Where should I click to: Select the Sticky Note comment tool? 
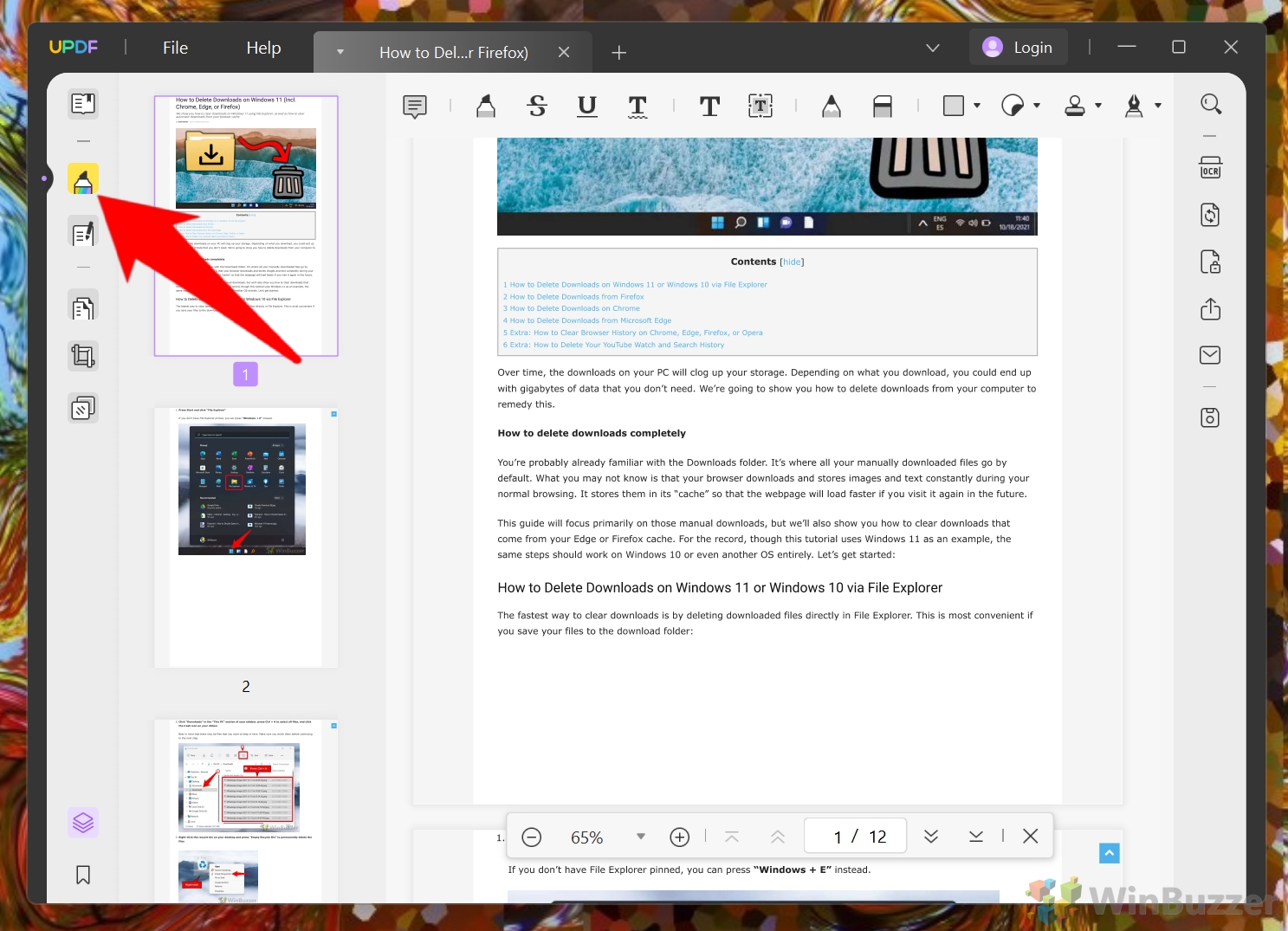tap(415, 107)
